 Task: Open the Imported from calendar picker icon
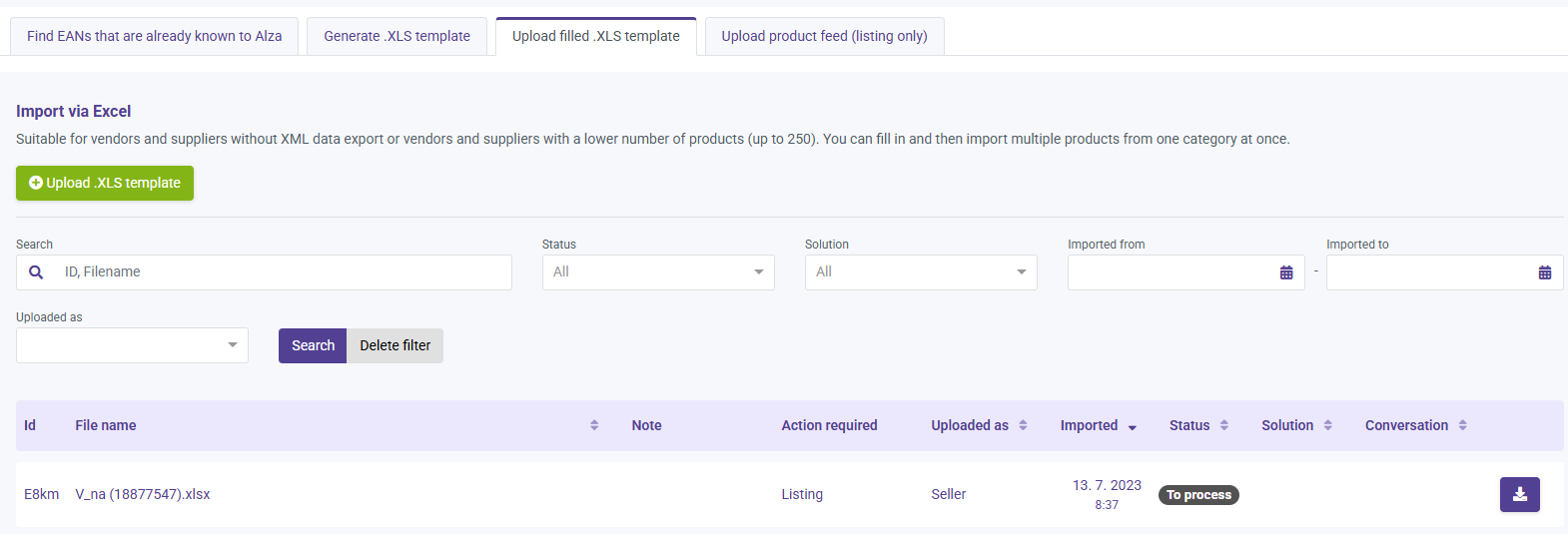coord(1286,272)
